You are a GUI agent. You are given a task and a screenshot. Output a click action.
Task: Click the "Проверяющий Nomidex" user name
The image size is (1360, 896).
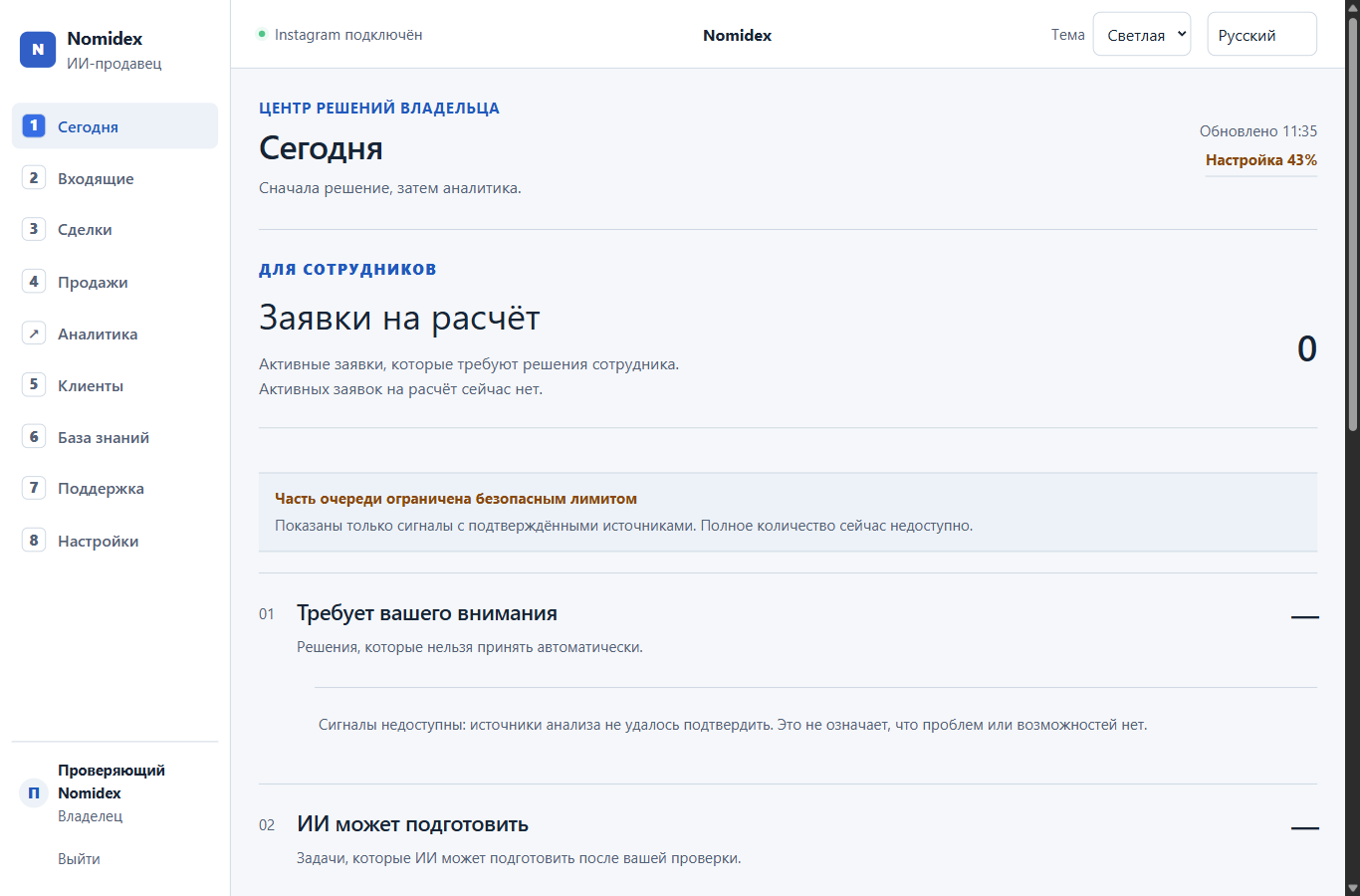pyautogui.click(x=112, y=782)
